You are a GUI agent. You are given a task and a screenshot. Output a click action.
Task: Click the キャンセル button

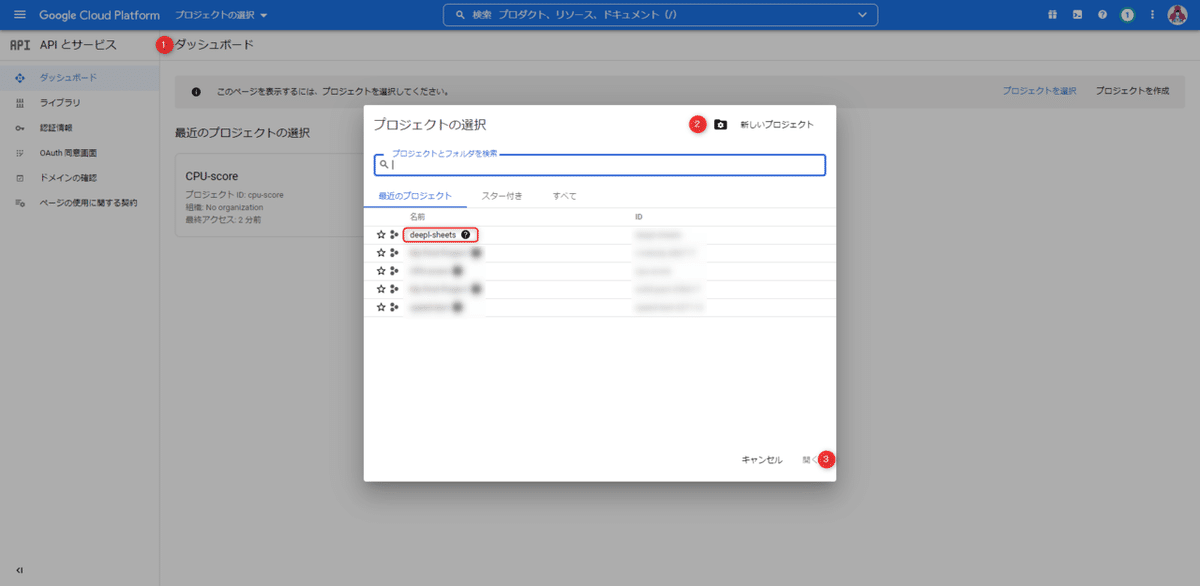click(762, 460)
